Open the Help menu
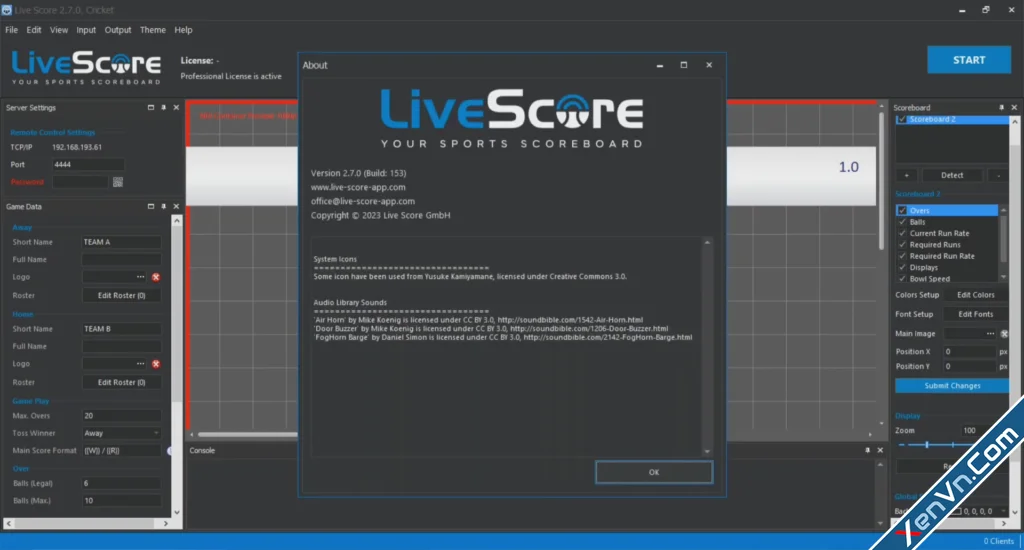Image resolution: width=1024 pixels, height=550 pixels. (x=184, y=30)
